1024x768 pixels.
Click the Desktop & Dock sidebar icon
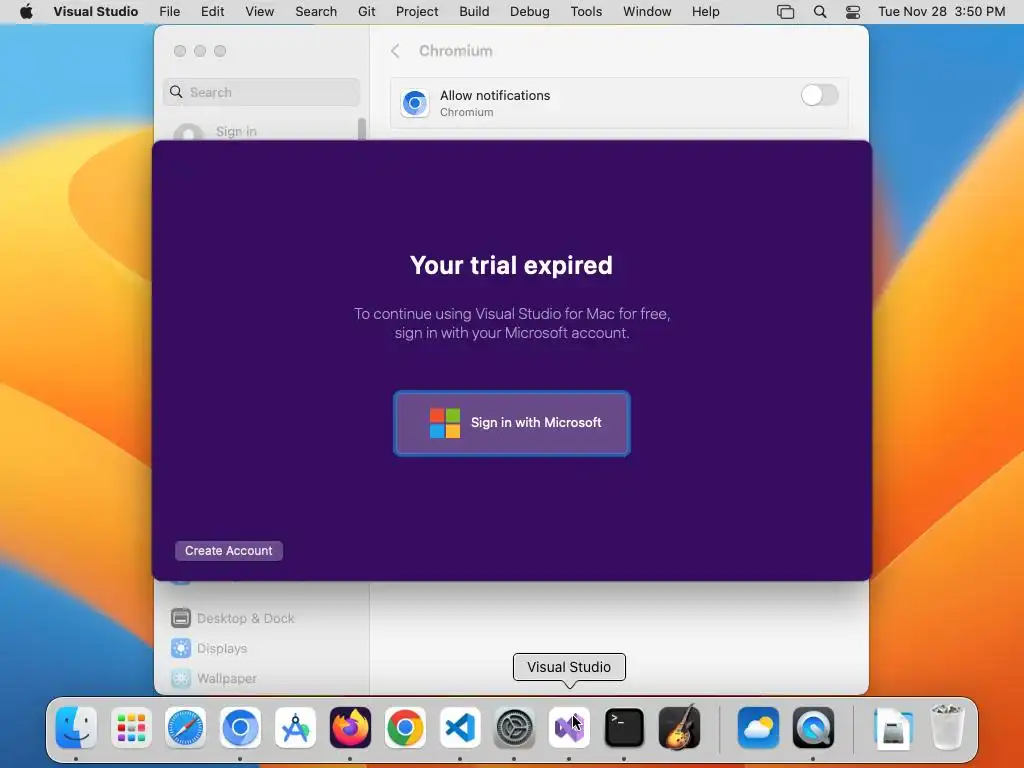[x=181, y=618]
